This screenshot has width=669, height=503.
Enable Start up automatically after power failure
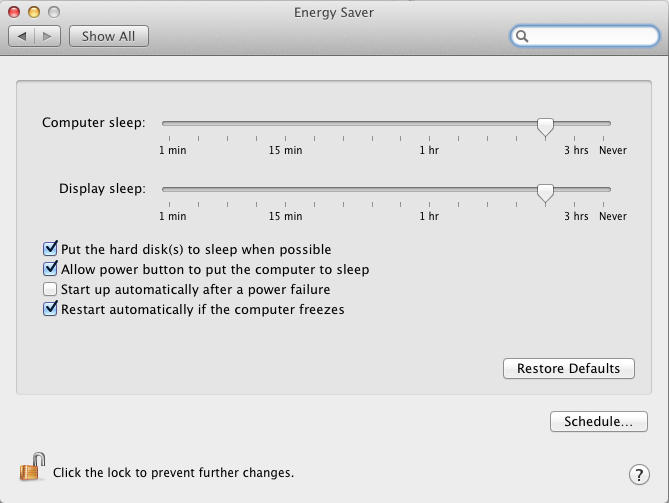[x=50, y=289]
